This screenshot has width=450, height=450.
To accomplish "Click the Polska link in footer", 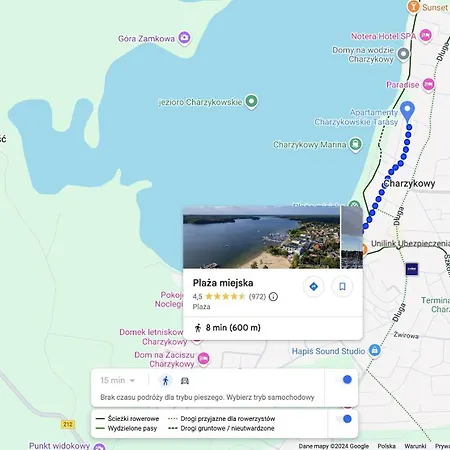I will click(386, 446).
